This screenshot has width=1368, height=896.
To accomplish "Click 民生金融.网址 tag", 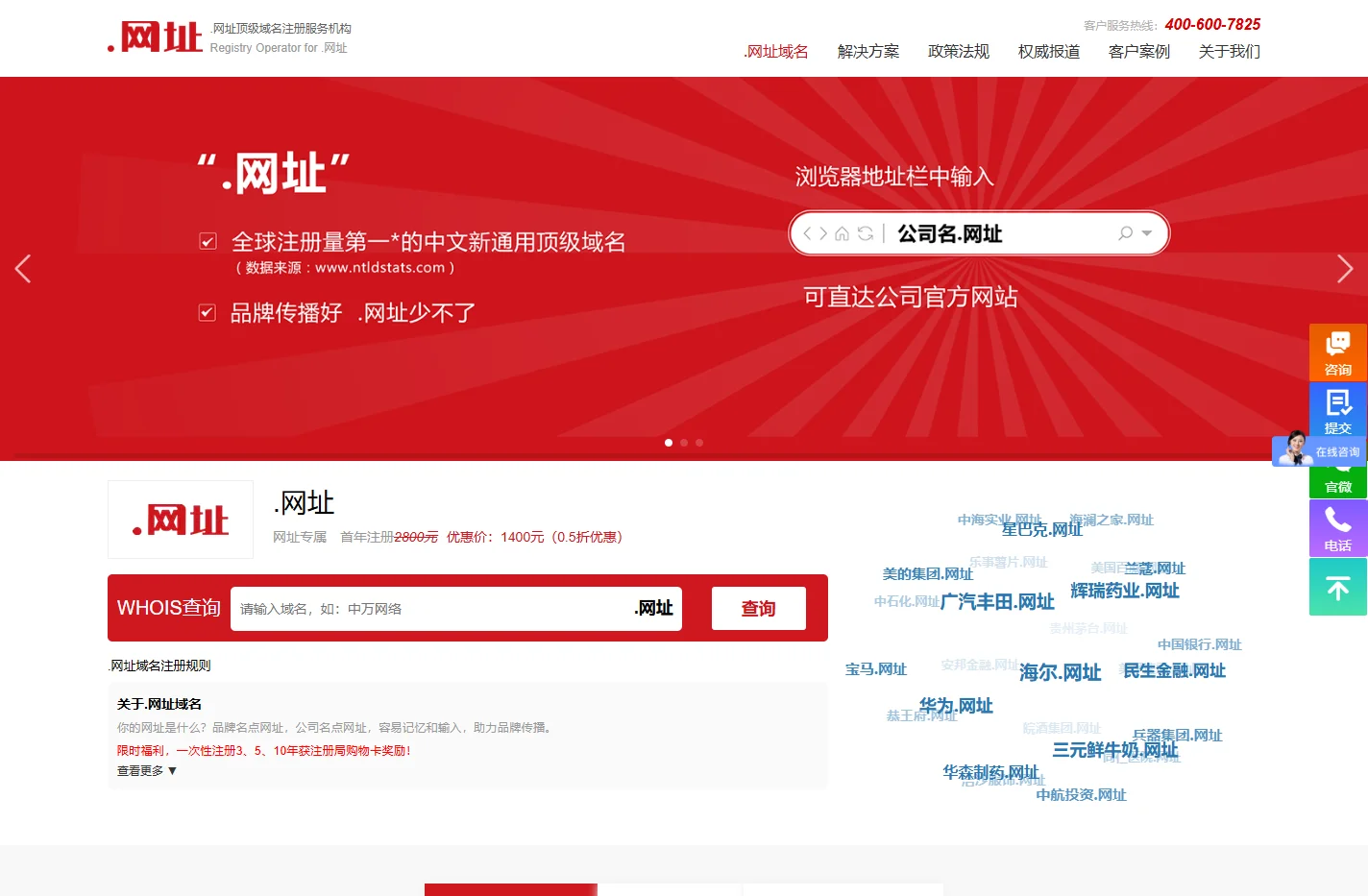I will [1175, 670].
